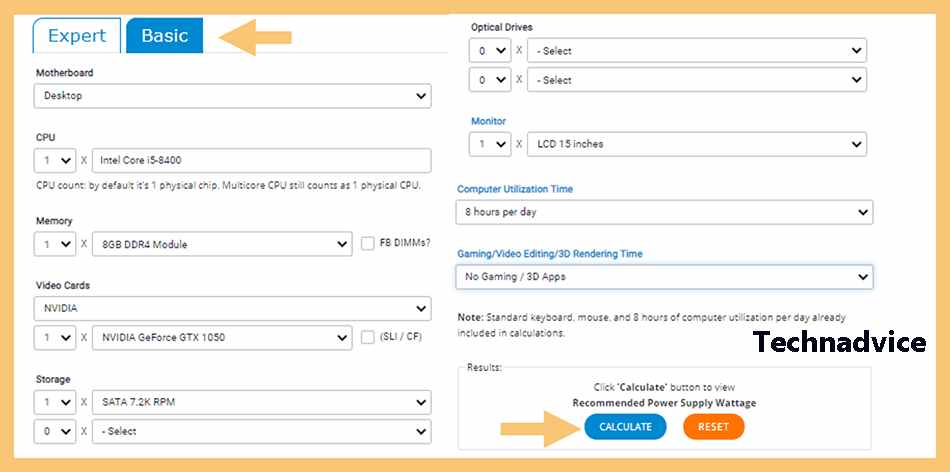Open the second storage type Select dropdown

click(262, 431)
